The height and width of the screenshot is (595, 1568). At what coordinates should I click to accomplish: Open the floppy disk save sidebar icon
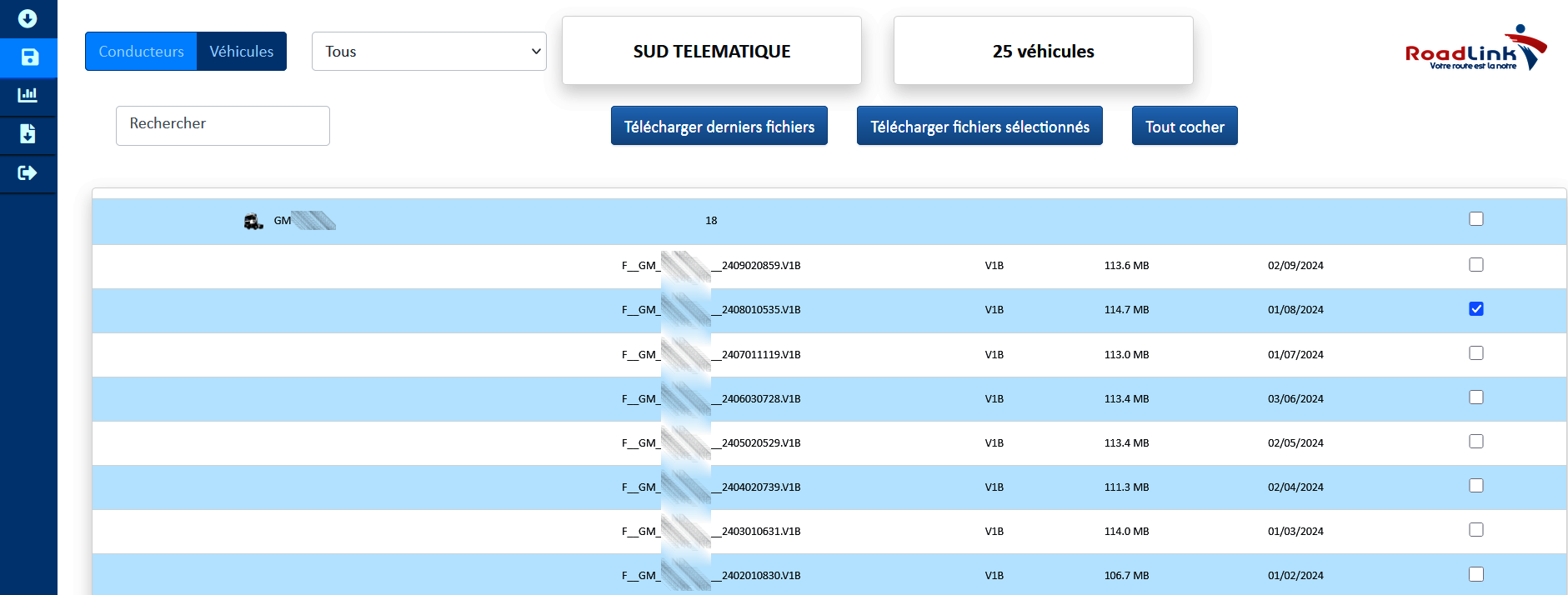[29, 57]
